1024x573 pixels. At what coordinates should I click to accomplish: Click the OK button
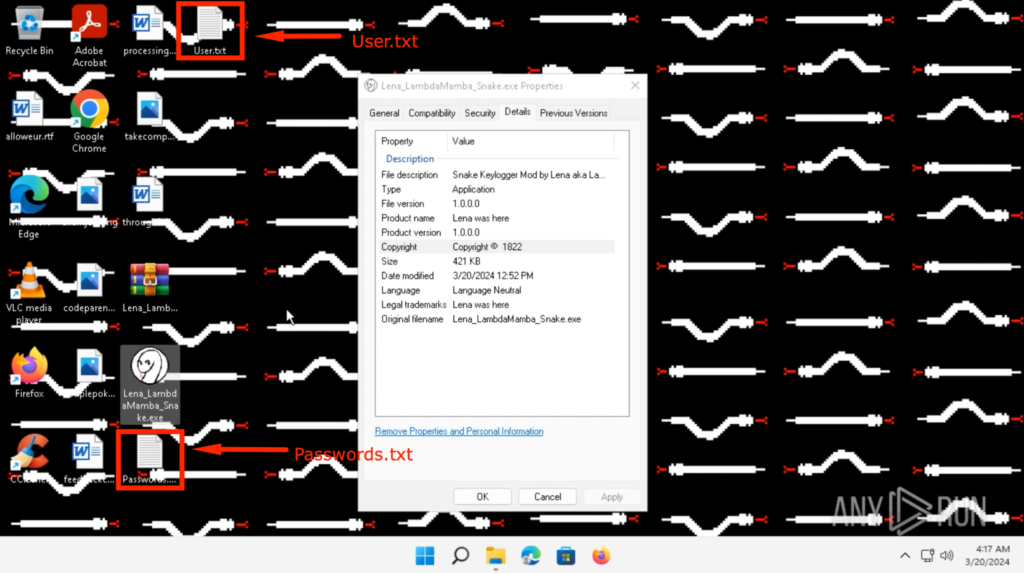pos(482,496)
